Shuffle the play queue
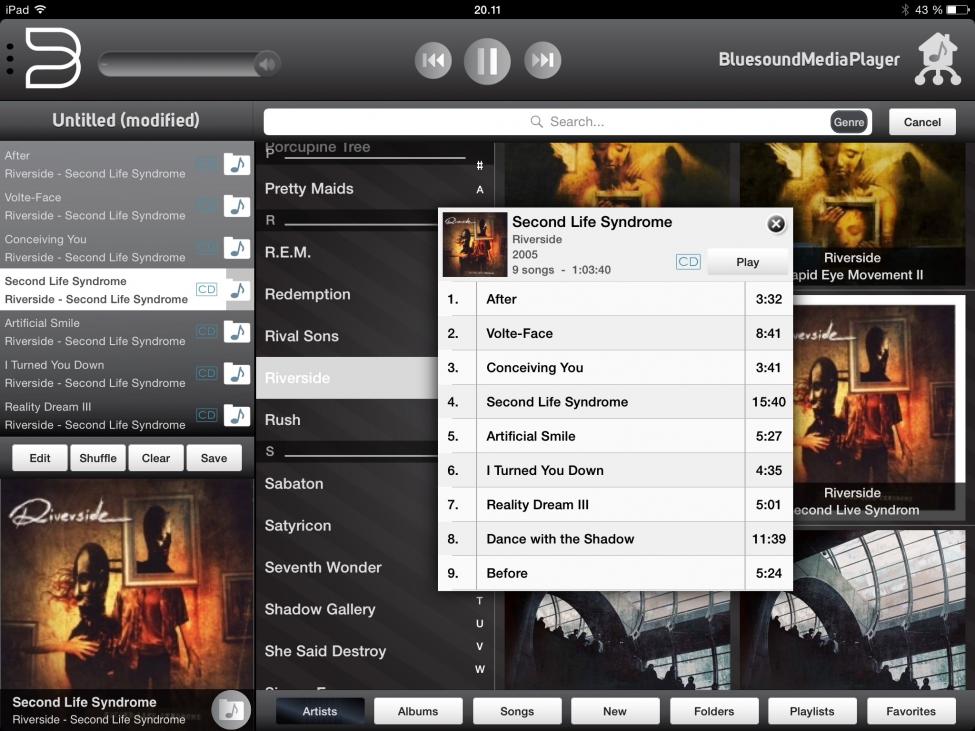The width and height of the screenshot is (975, 731). [98, 458]
